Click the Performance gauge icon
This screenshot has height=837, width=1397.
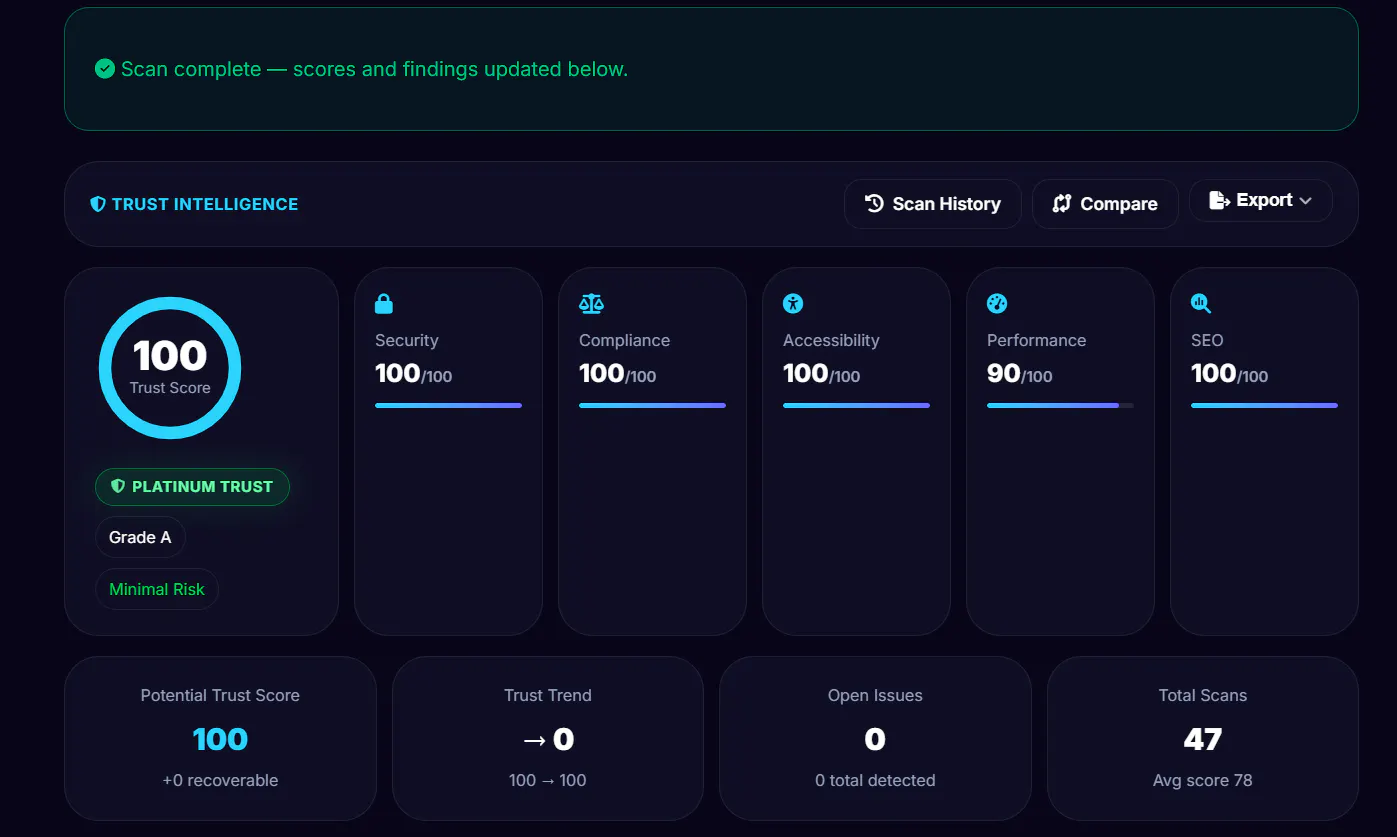997,304
